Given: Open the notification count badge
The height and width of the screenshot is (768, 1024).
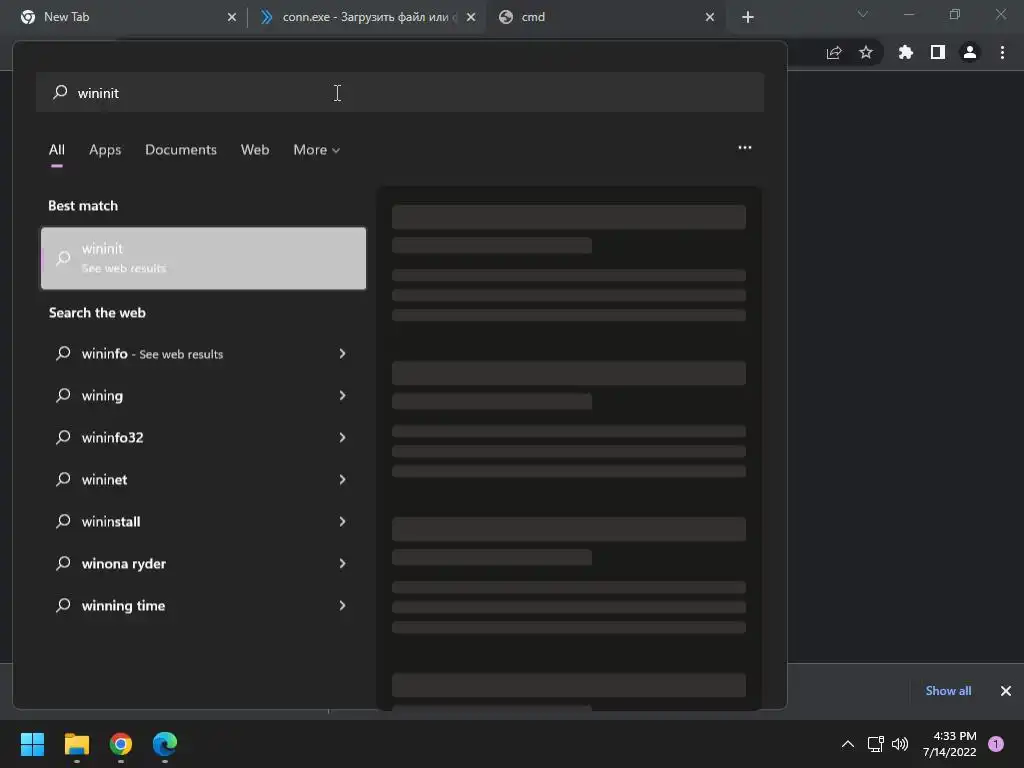Looking at the screenshot, I should click(996, 744).
